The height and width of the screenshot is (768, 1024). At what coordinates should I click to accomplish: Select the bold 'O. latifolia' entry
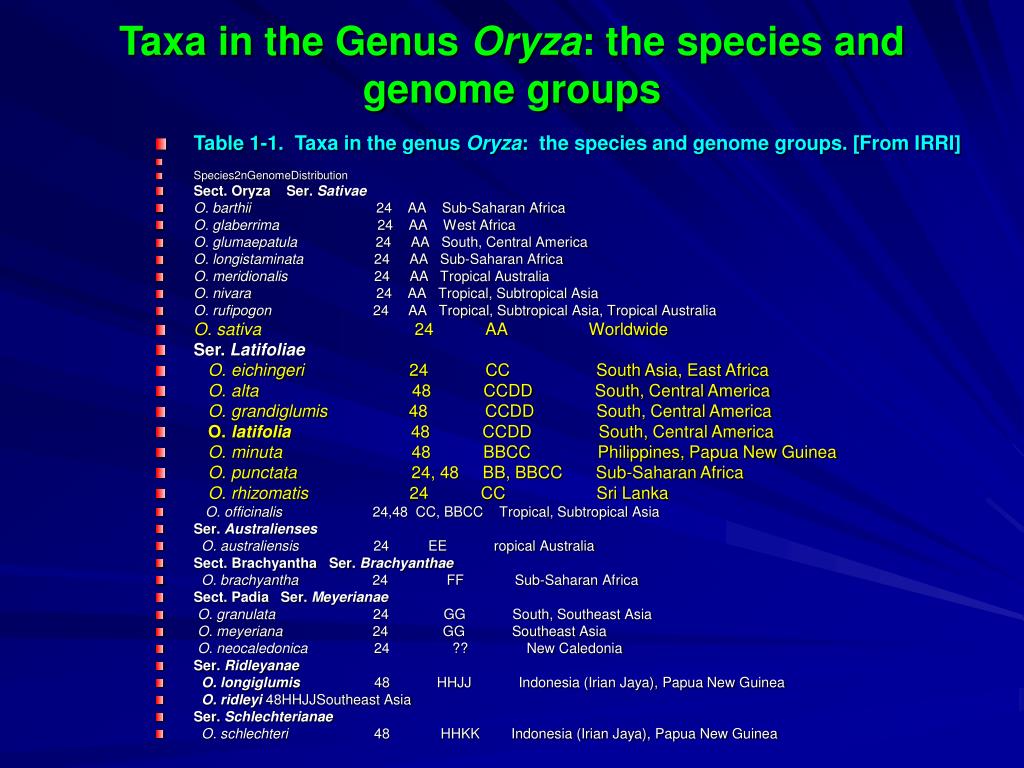click(x=249, y=432)
